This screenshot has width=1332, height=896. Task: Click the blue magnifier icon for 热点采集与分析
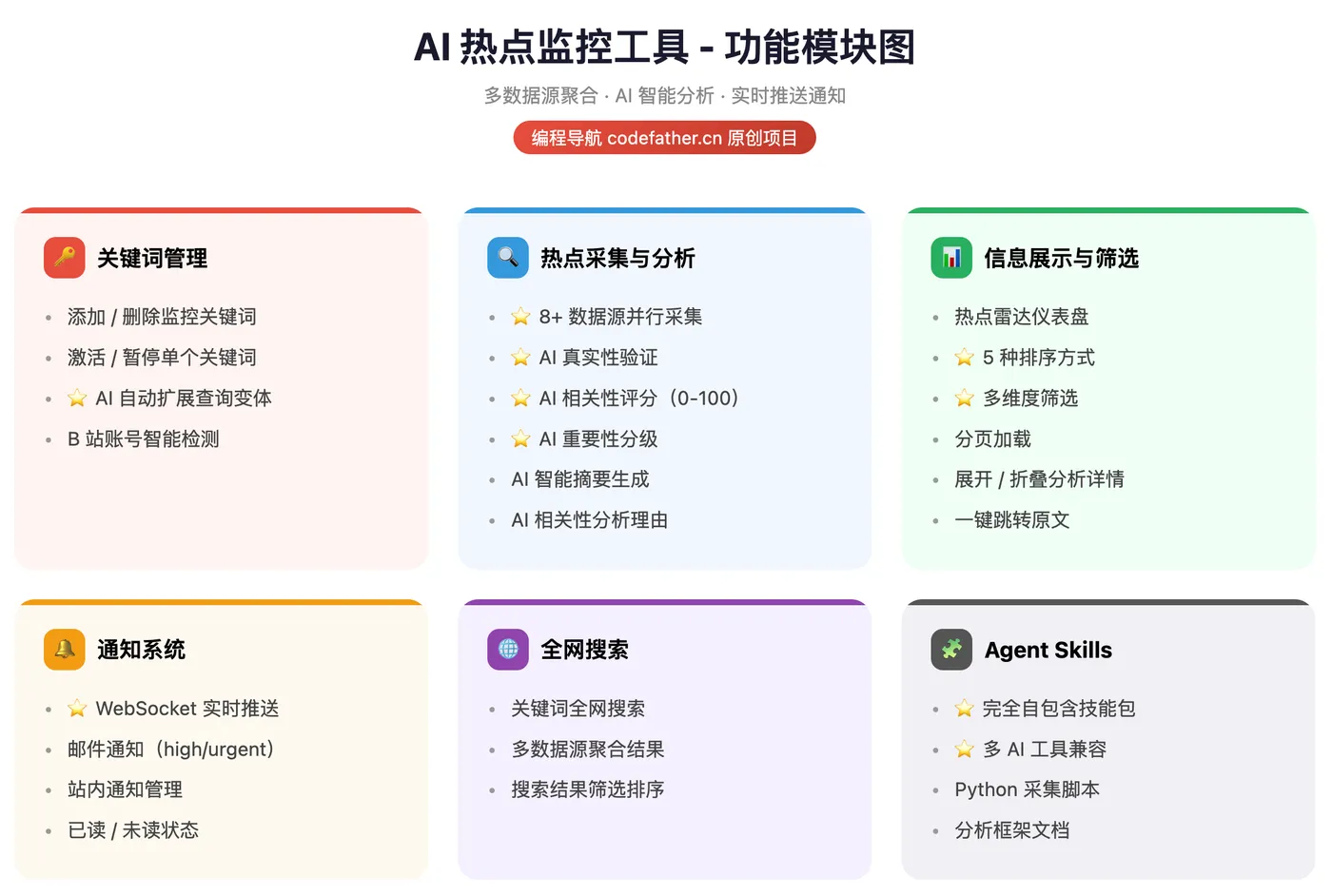[508, 258]
